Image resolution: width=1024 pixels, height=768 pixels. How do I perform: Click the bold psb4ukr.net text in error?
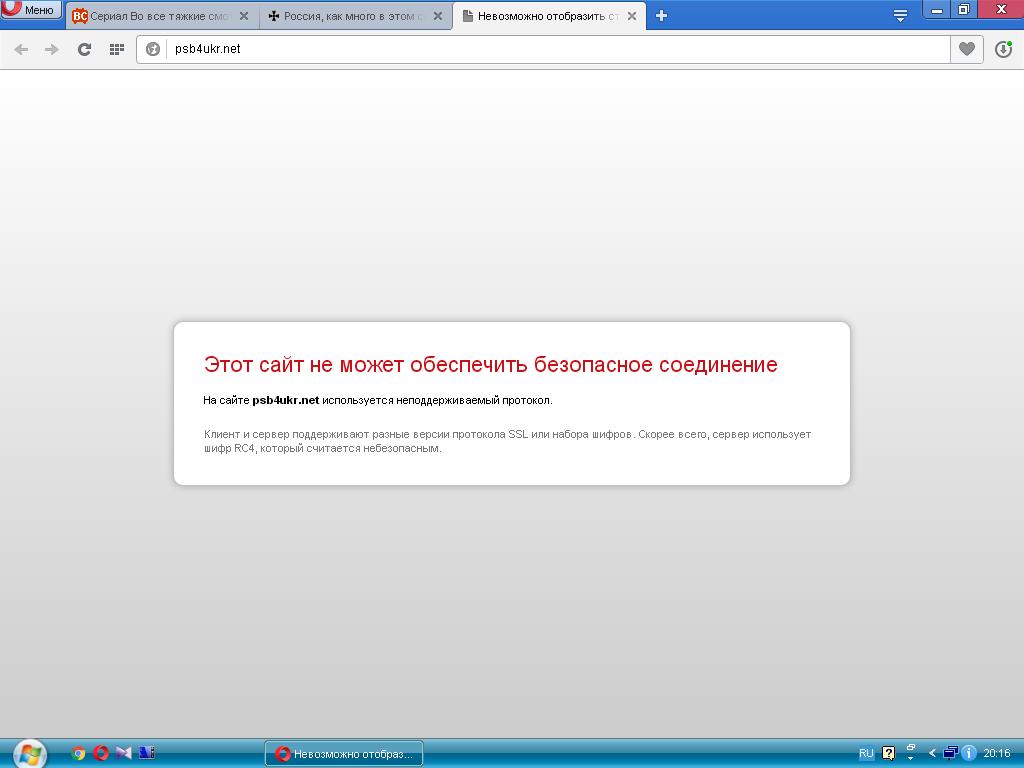[x=285, y=400]
